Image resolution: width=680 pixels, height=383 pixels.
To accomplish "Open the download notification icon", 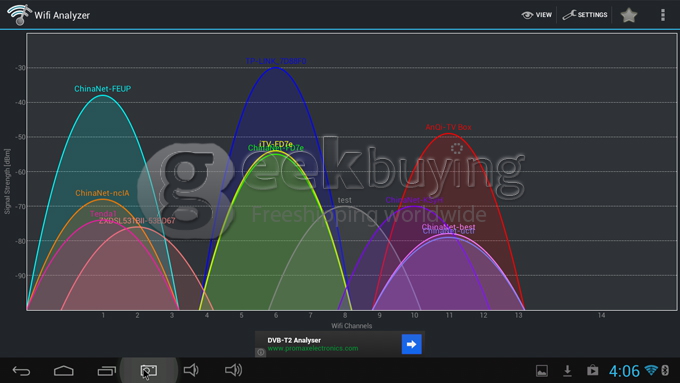I will pos(567,371).
